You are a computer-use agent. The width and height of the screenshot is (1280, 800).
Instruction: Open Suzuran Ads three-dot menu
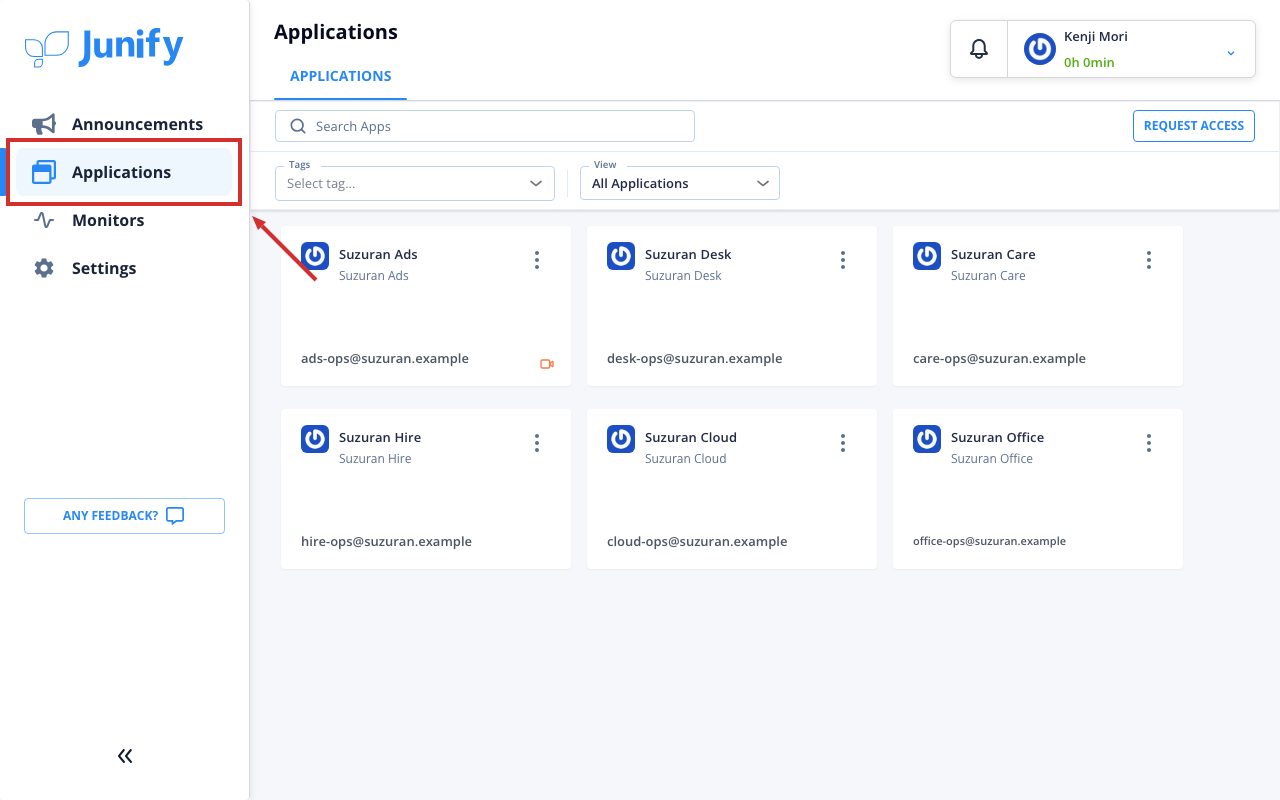[537, 260]
